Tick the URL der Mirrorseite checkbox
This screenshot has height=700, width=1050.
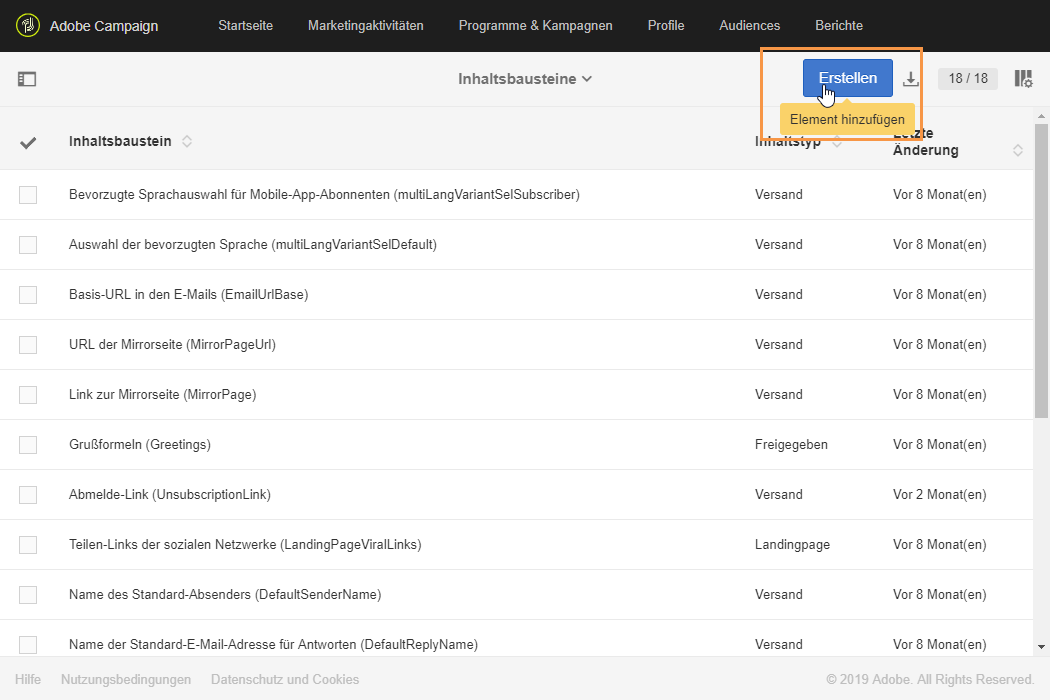28,345
